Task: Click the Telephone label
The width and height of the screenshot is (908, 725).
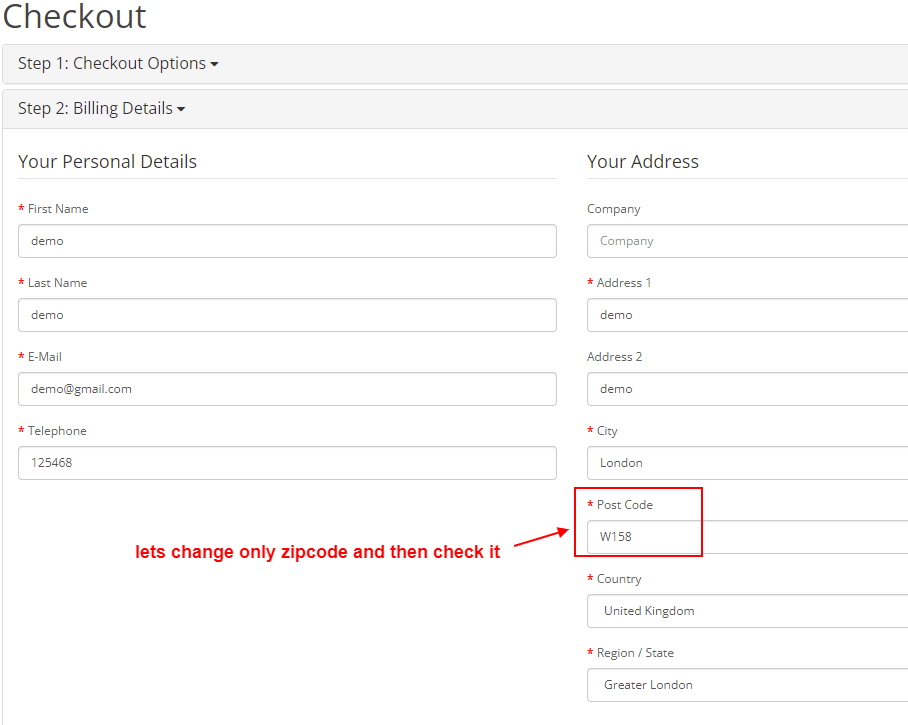Action: point(57,431)
